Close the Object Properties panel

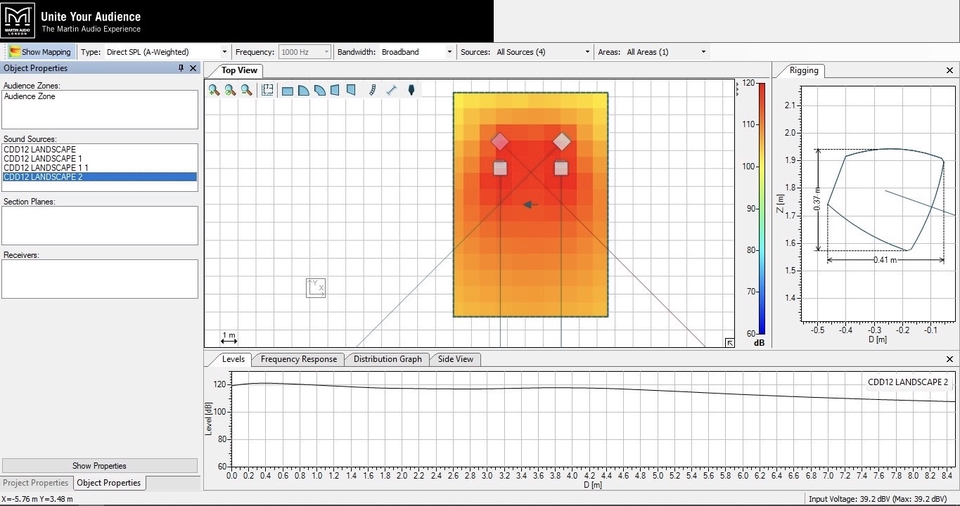tap(193, 68)
